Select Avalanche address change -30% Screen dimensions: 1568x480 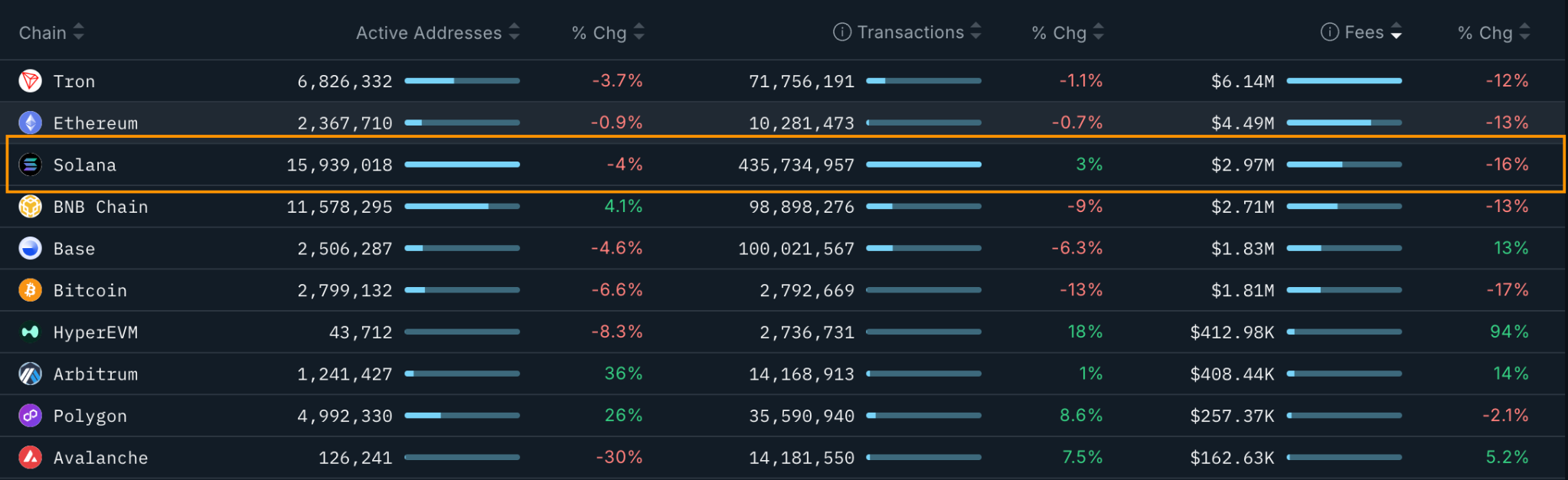619,457
